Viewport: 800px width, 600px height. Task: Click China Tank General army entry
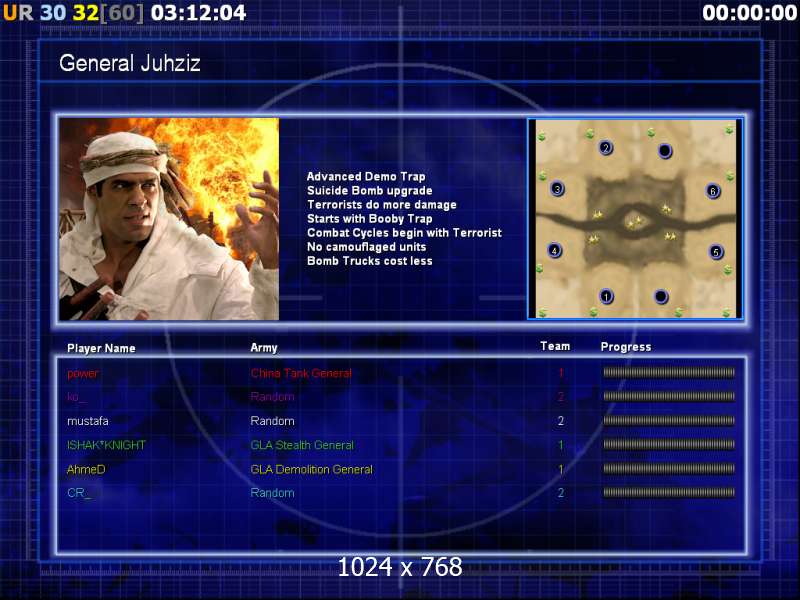point(301,373)
